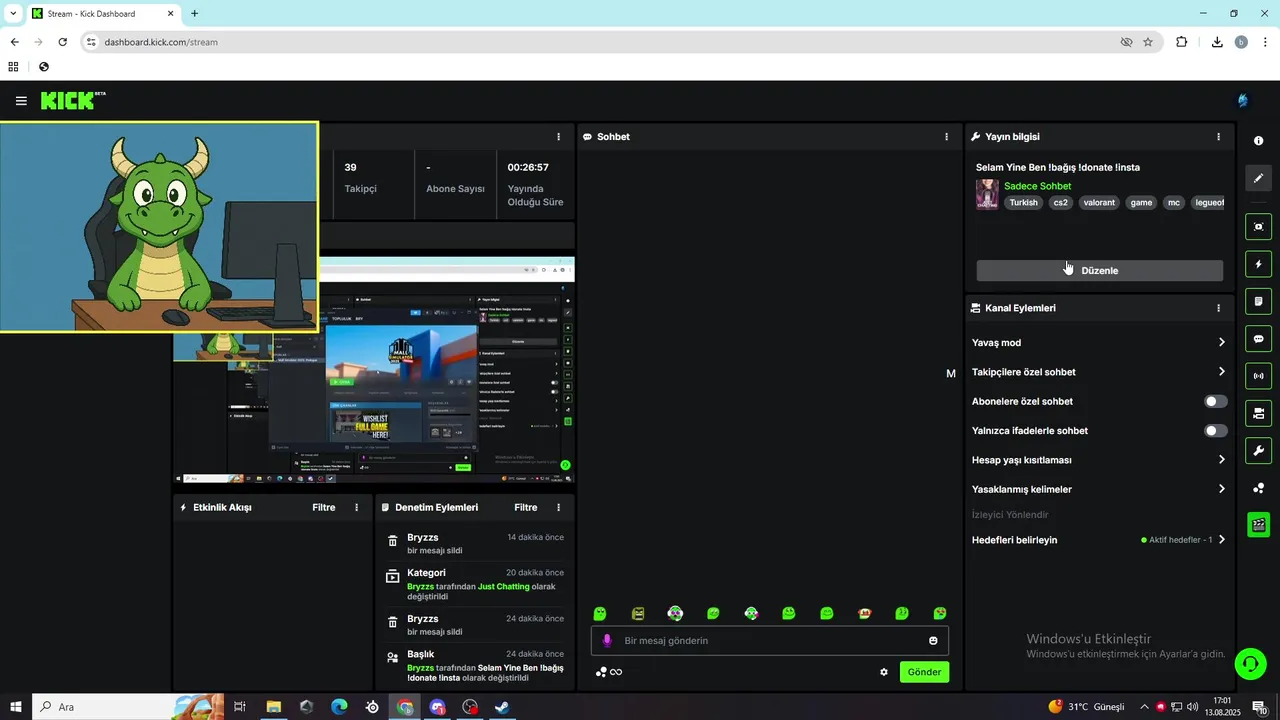Open Kanal Eylemleri panel three-dot menu
1280x720 pixels.
tap(1218, 308)
